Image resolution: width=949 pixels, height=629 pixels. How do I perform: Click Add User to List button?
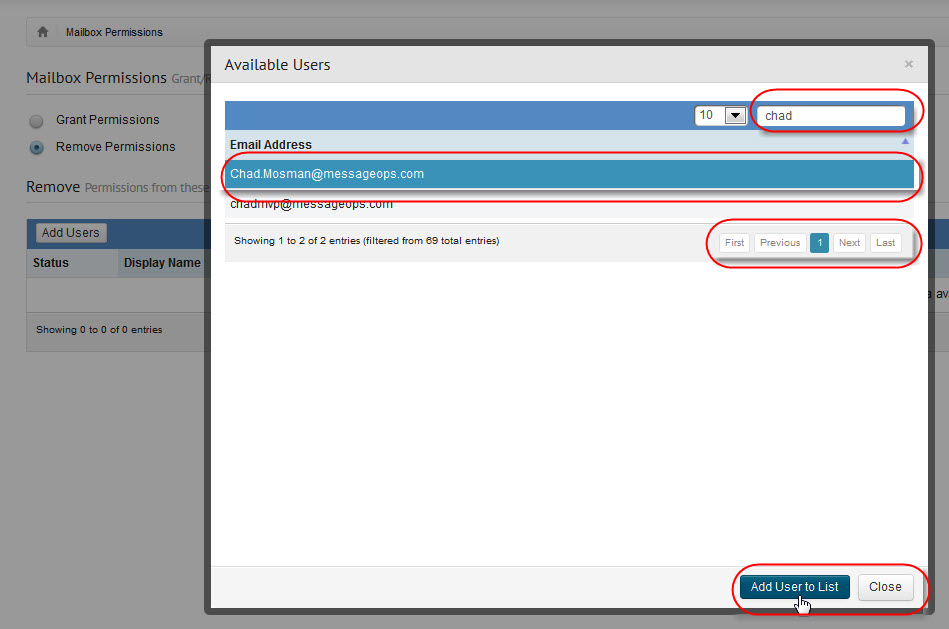795,587
